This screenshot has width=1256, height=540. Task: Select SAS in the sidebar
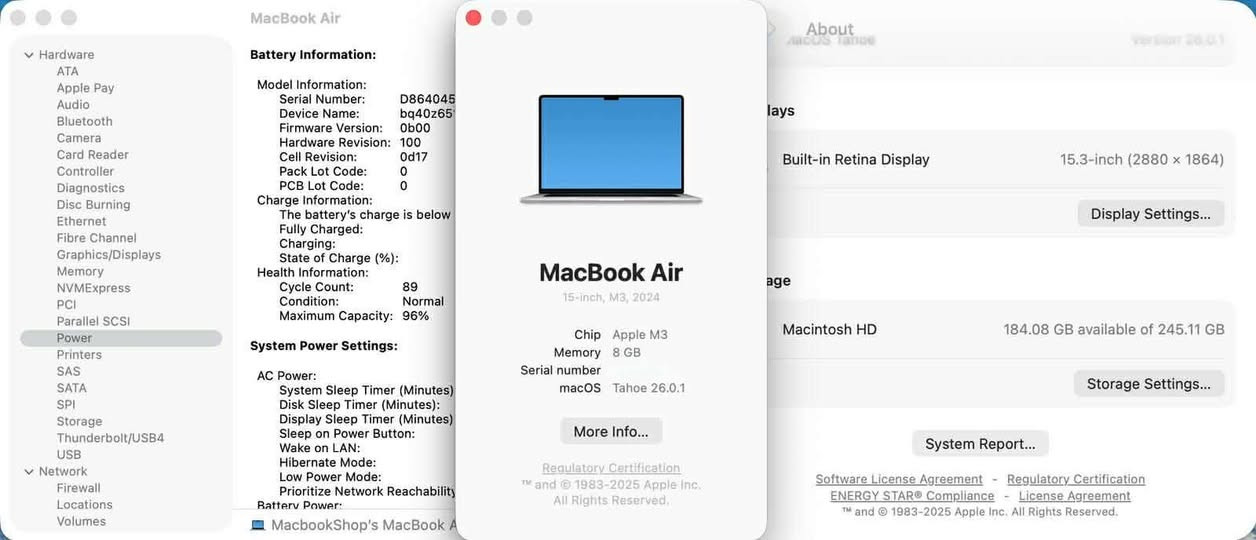[x=68, y=371]
